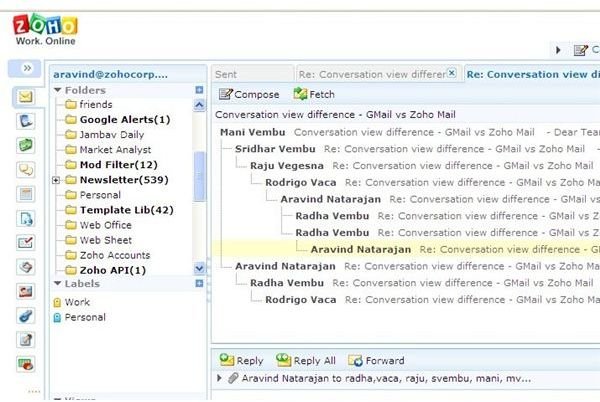Viewport: 600px width, 402px height.
Task: Click the aravind@zohocorp account header
Action: [111, 74]
